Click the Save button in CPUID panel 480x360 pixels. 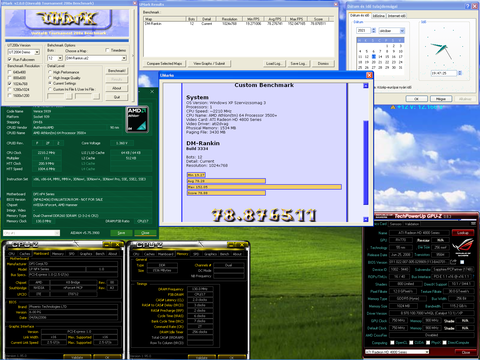click(121, 233)
